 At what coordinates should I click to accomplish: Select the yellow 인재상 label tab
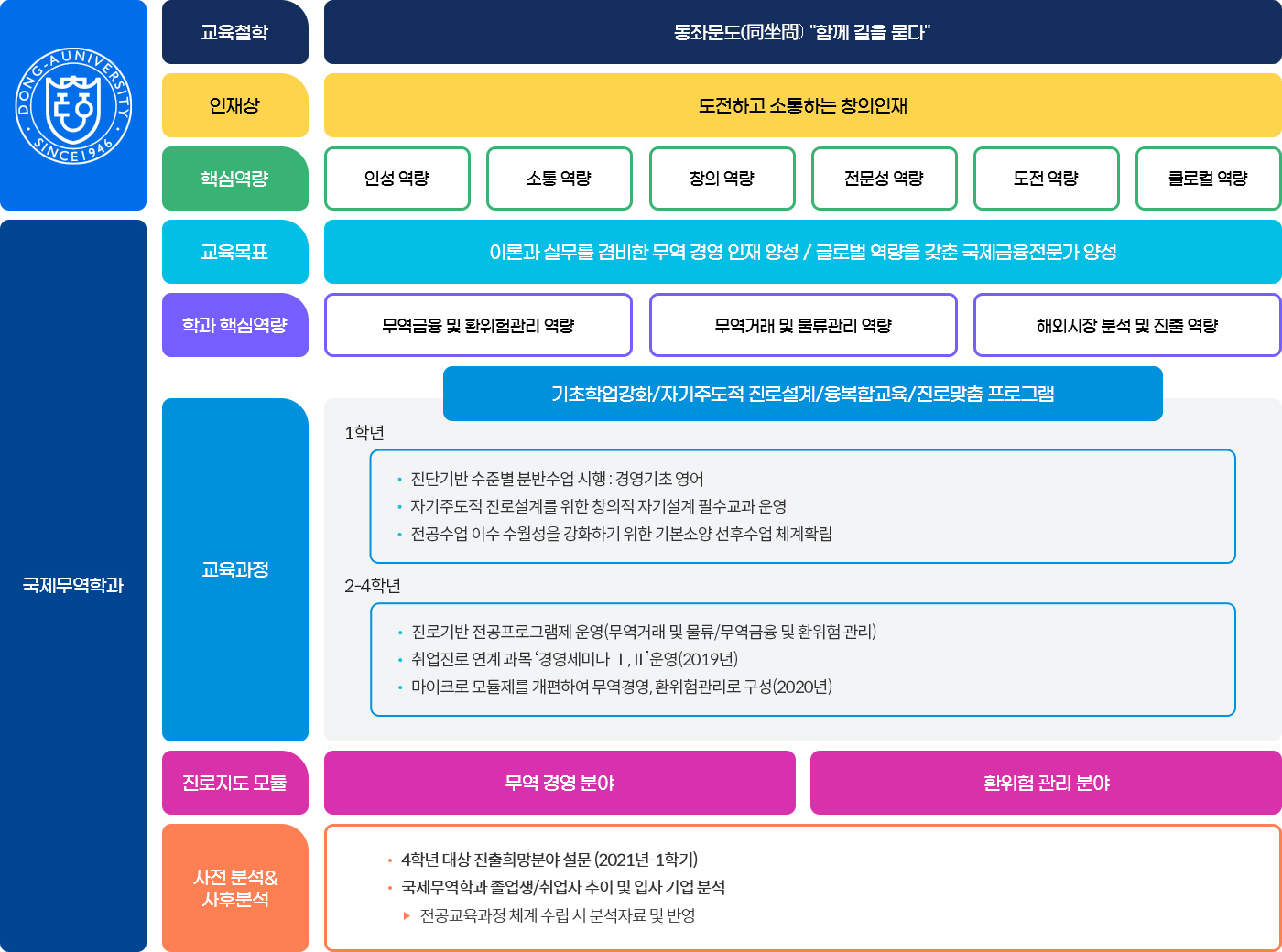(x=234, y=105)
